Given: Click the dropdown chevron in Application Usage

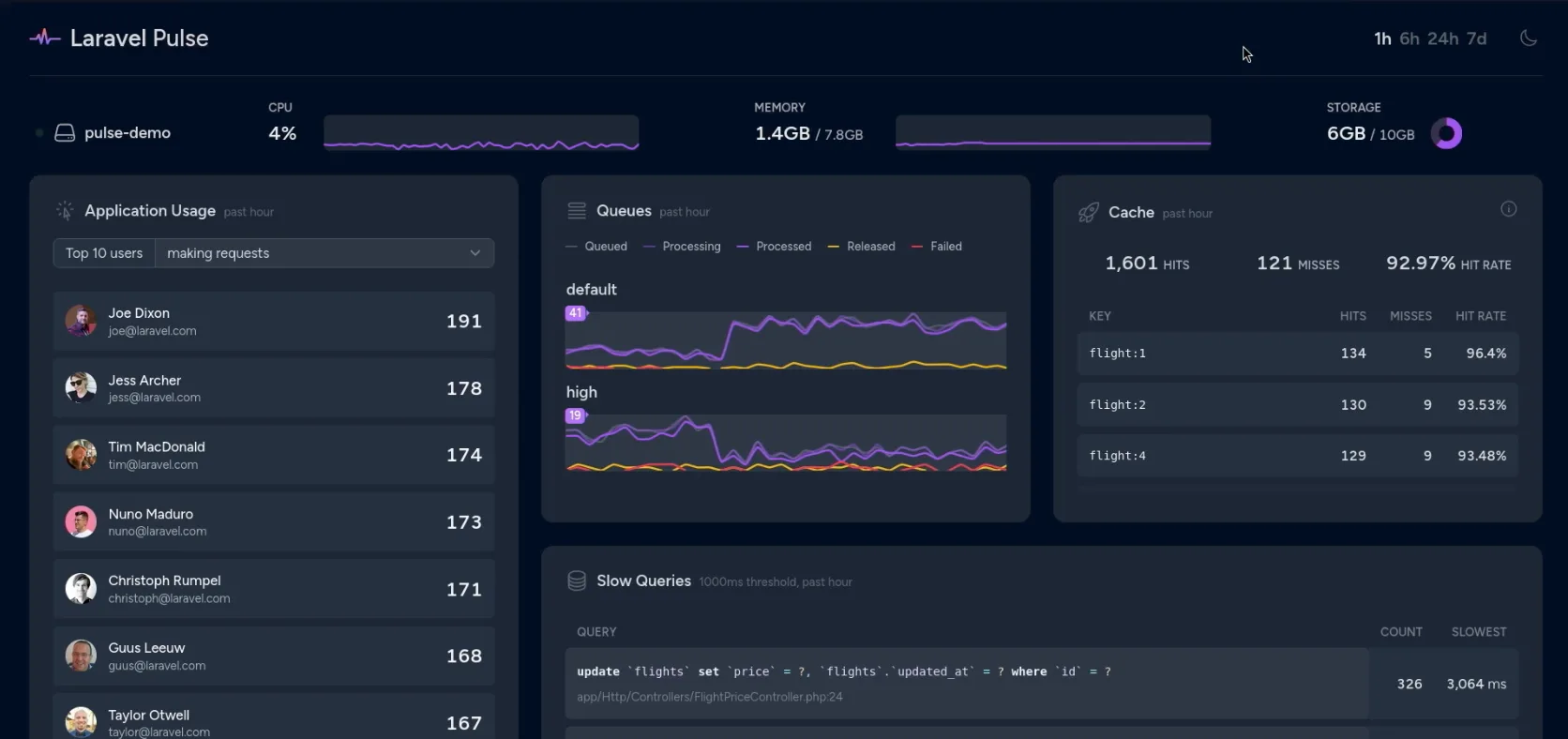Looking at the screenshot, I should coord(475,253).
